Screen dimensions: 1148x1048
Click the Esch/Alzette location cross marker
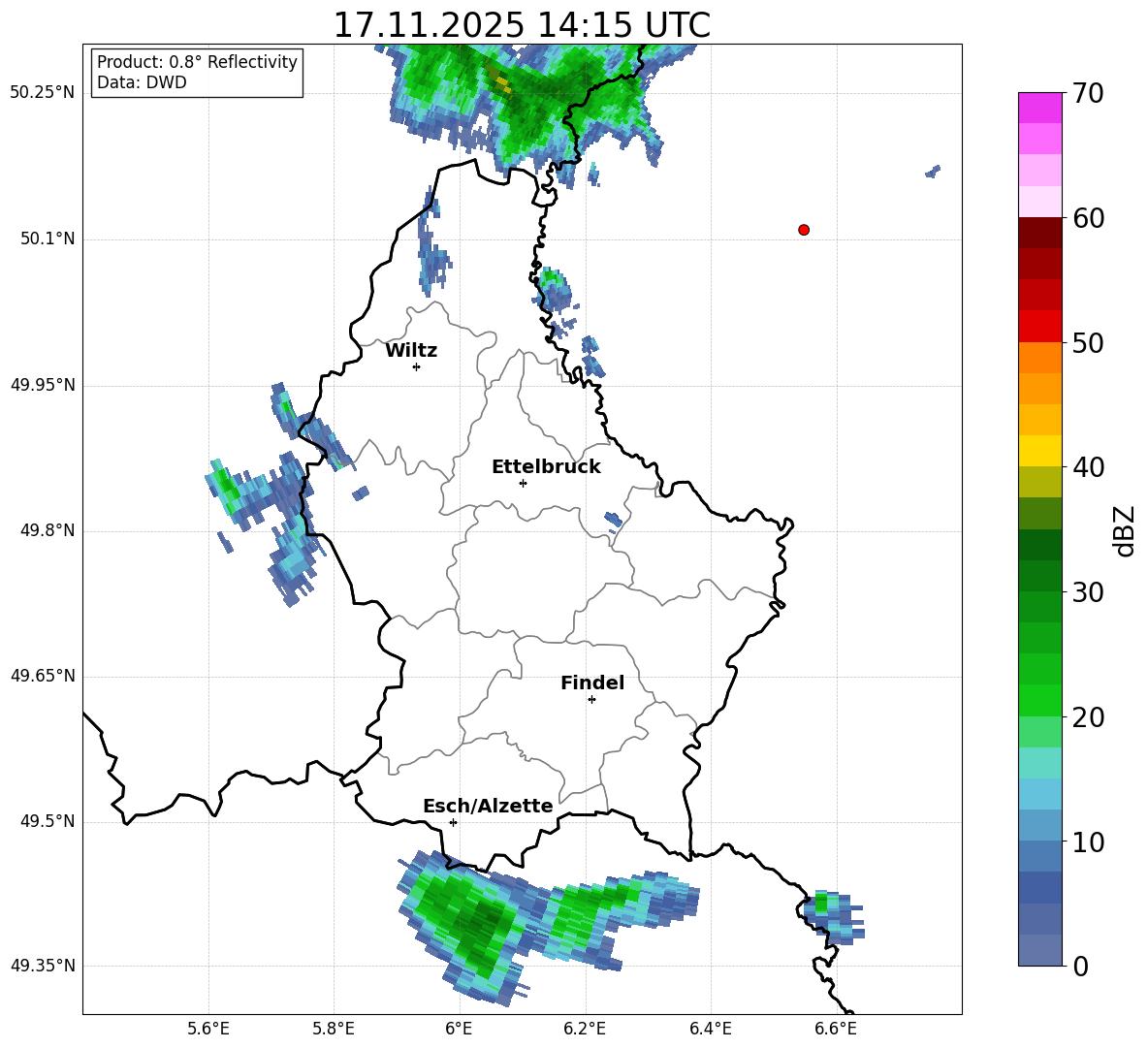pyautogui.click(x=453, y=822)
